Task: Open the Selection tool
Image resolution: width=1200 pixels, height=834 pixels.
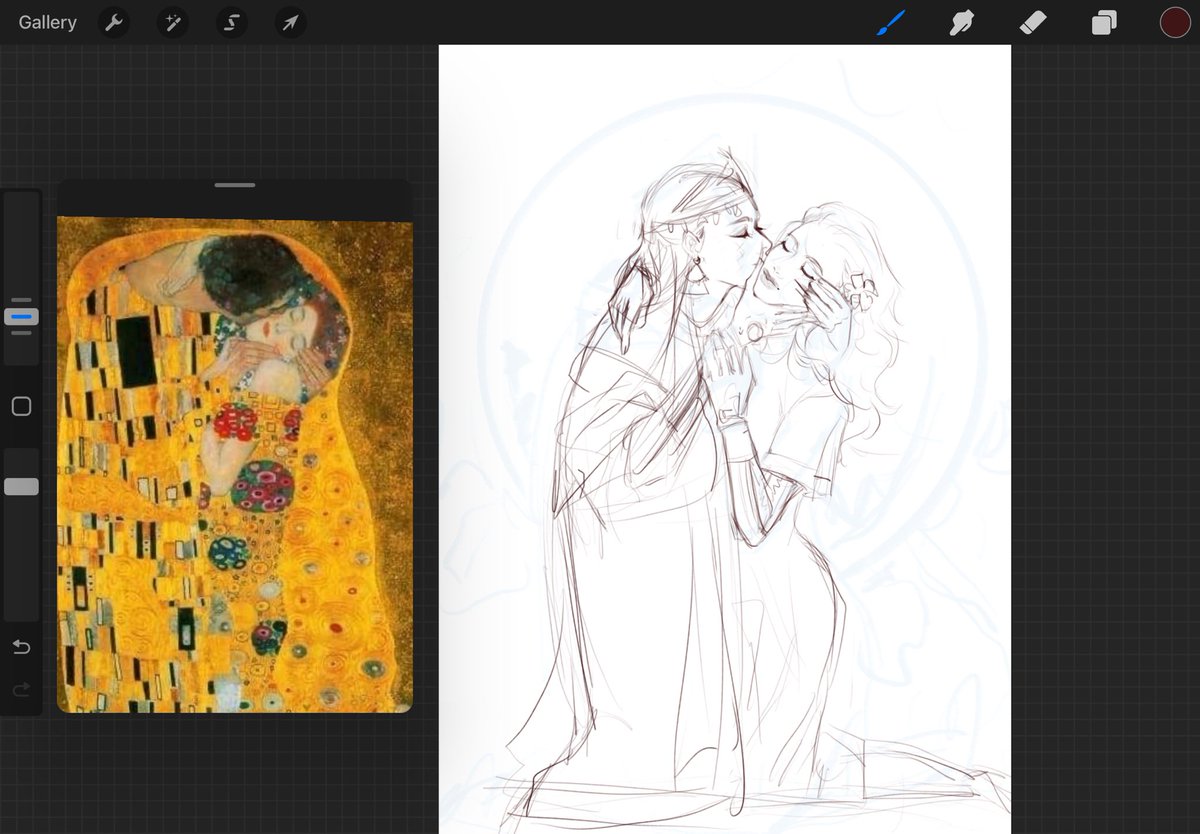Action: pyautogui.click(x=231, y=22)
